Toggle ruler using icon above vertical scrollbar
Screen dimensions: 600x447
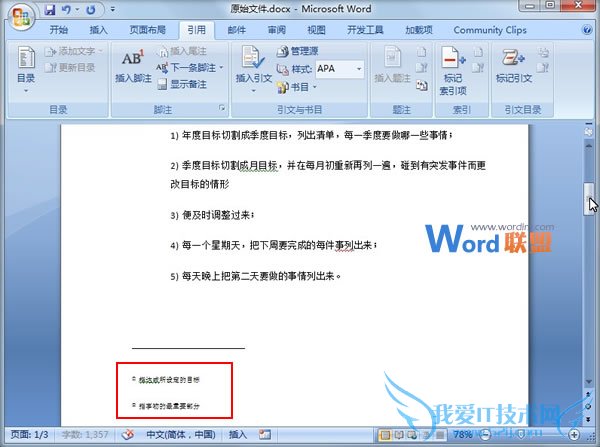pos(589,132)
